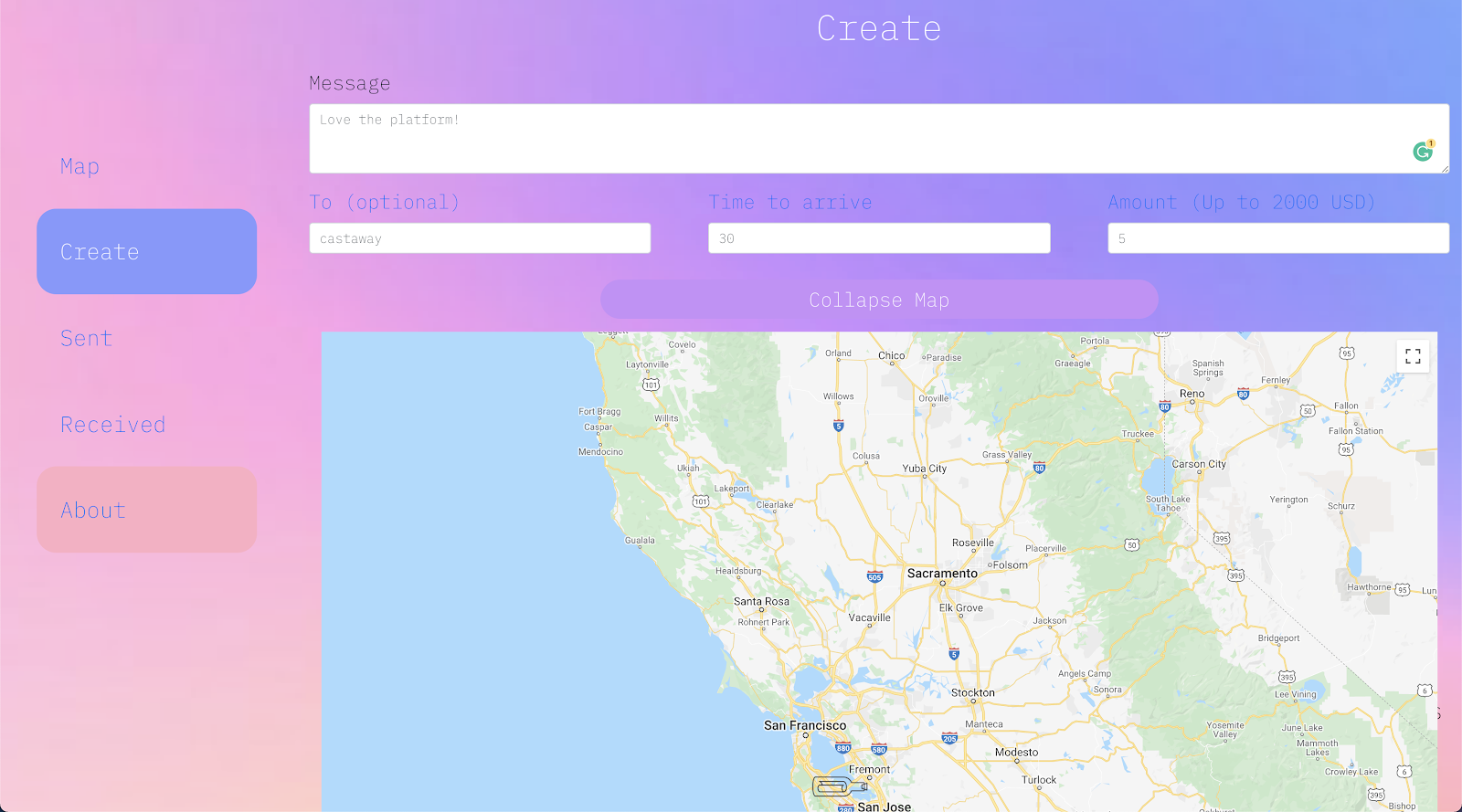This screenshot has height=812, width=1462.
Task: Click the Message text area
Action: pos(879,138)
